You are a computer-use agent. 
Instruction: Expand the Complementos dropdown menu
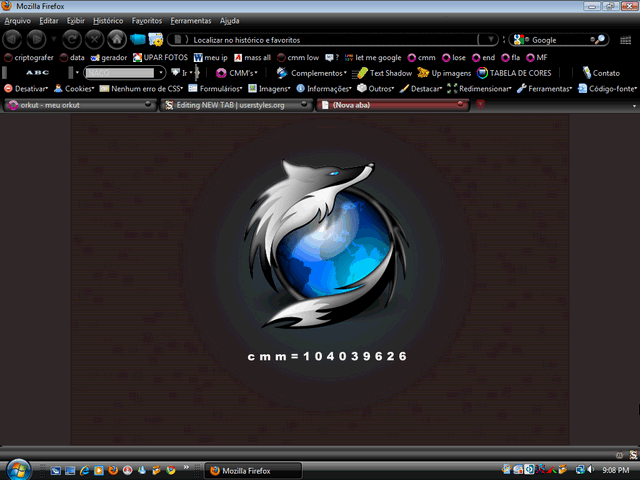[x=311, y=73]
